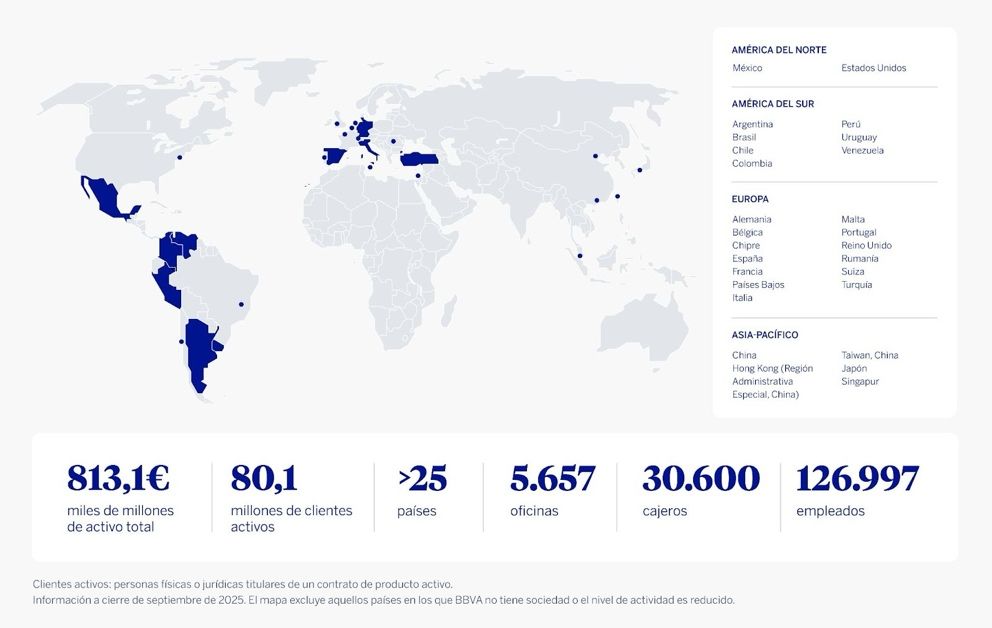Select Spain on the world map
This screenshot has width=992, height=628.
point(333,153)
